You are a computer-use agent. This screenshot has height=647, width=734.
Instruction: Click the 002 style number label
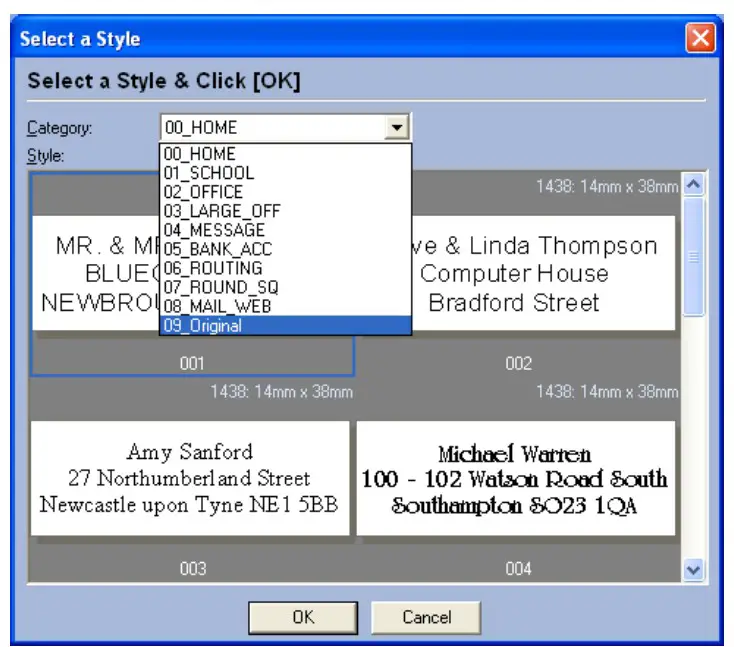[518, 363]
